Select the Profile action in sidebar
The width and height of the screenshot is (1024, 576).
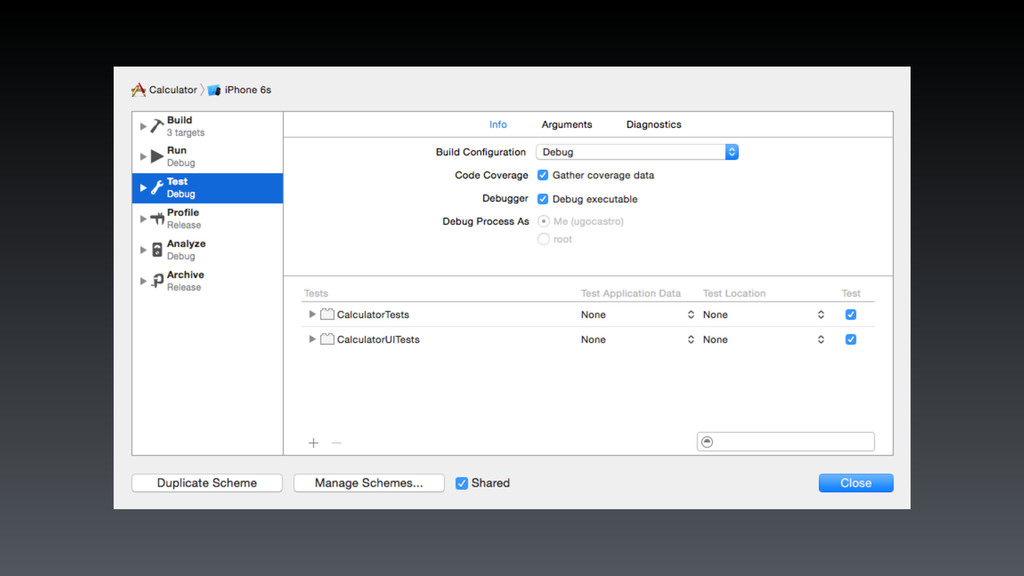[208, 219]
